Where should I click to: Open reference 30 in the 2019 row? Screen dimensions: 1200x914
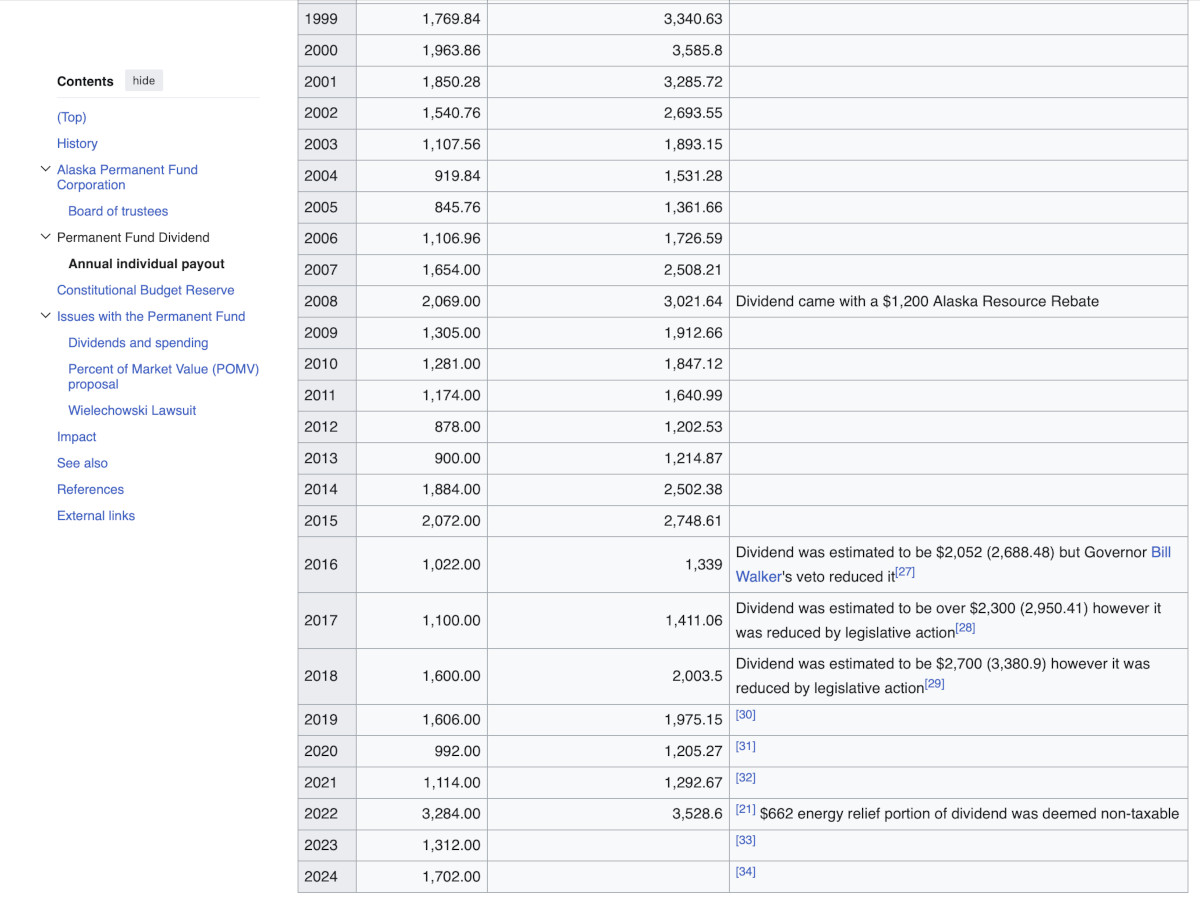pos(746,715)
